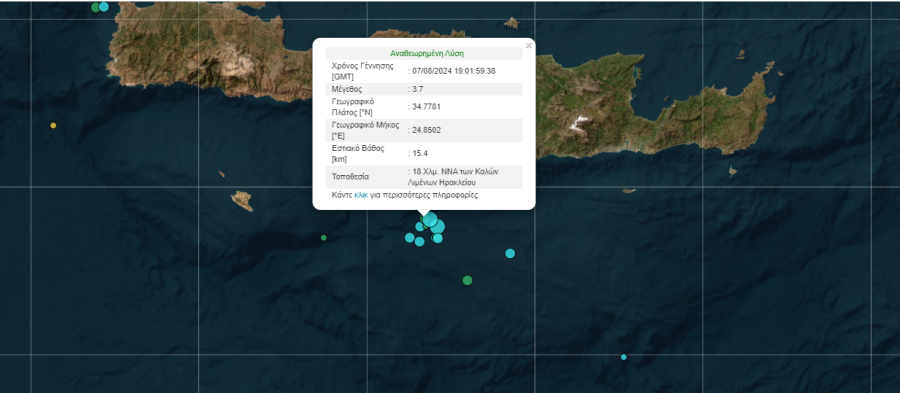Viewport: 900px width, 393px height.
Task: Click the 'Μέγεθος' label
Action: [x=347, y=89]
